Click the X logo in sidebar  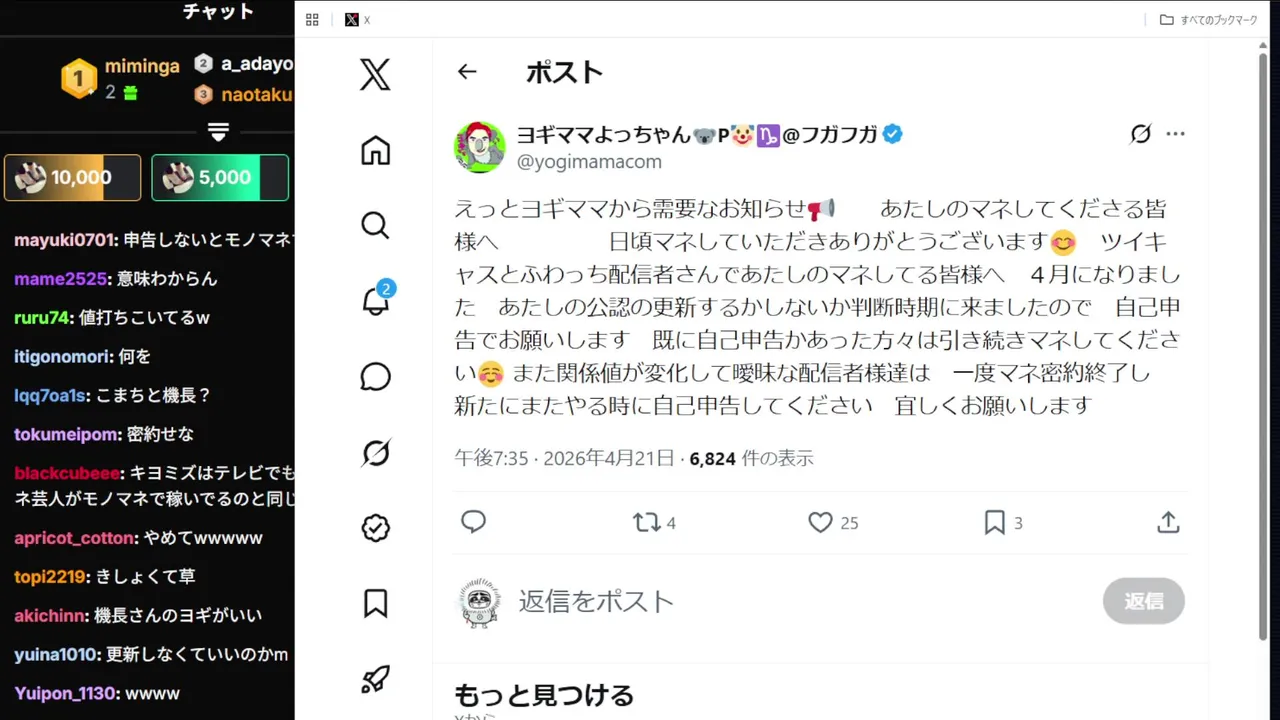375,74
